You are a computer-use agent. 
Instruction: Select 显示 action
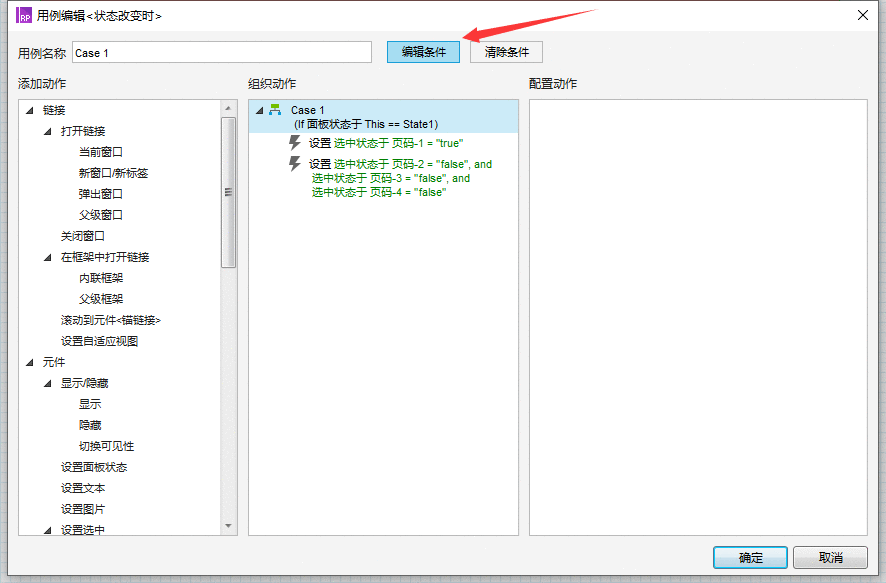tap(90, 404)
